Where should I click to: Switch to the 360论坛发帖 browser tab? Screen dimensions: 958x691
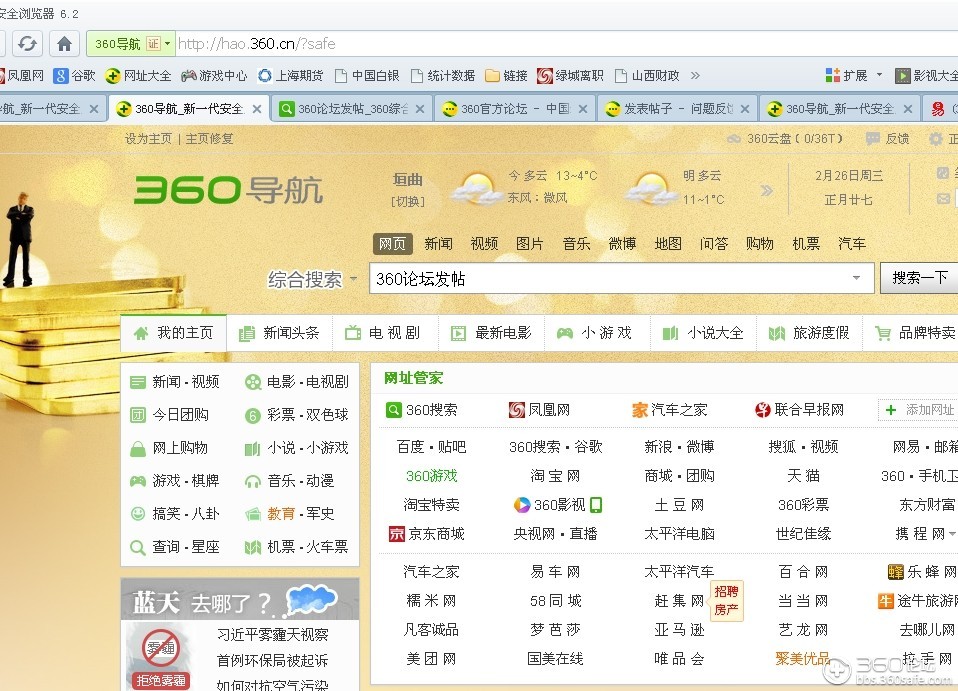click(353, 109)
